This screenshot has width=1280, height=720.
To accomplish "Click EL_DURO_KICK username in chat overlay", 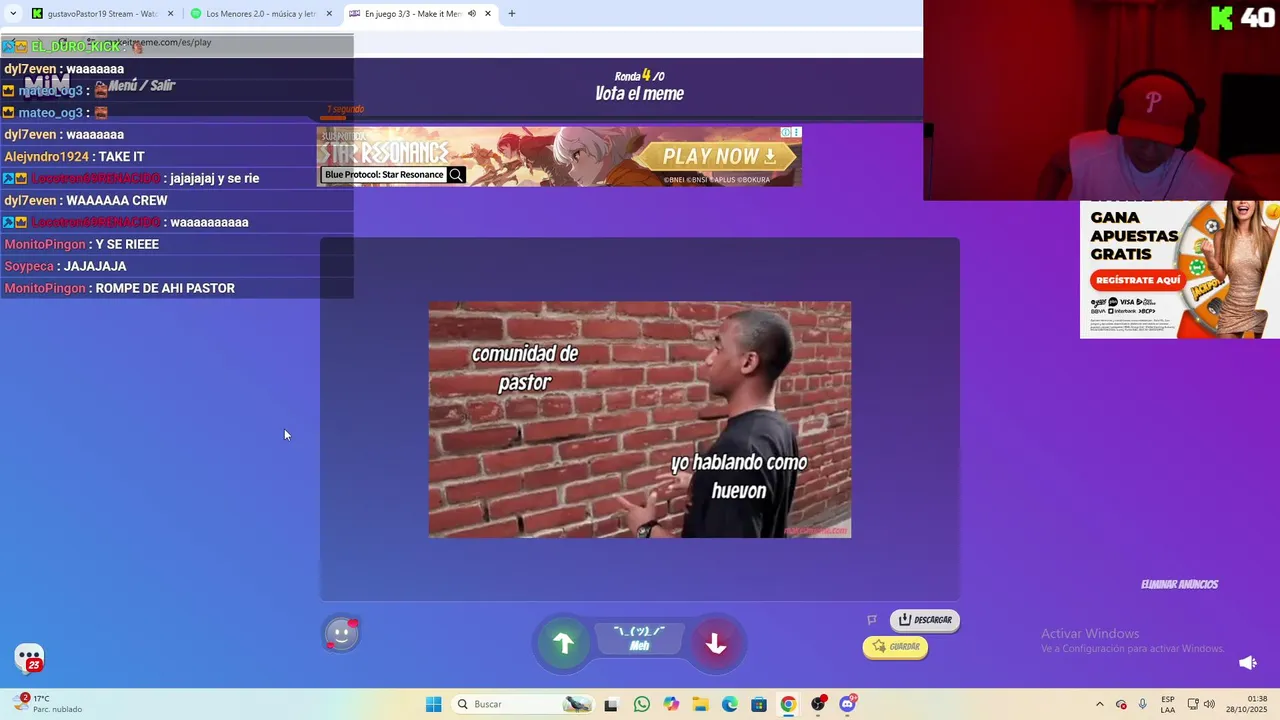I will (x=75, y=46).
